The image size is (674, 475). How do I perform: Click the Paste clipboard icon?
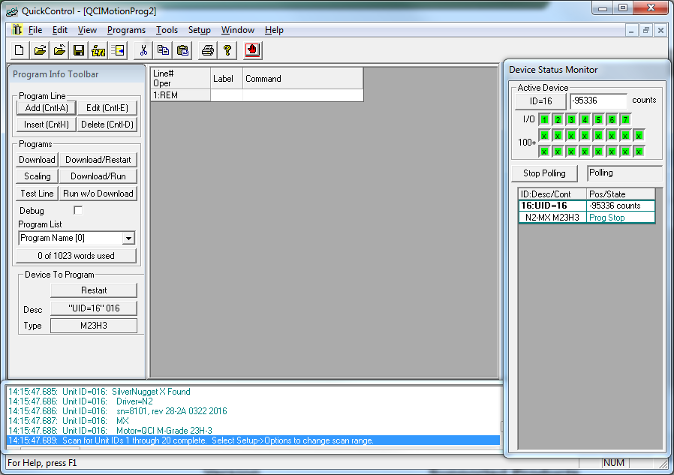click(x=182, y=49)
